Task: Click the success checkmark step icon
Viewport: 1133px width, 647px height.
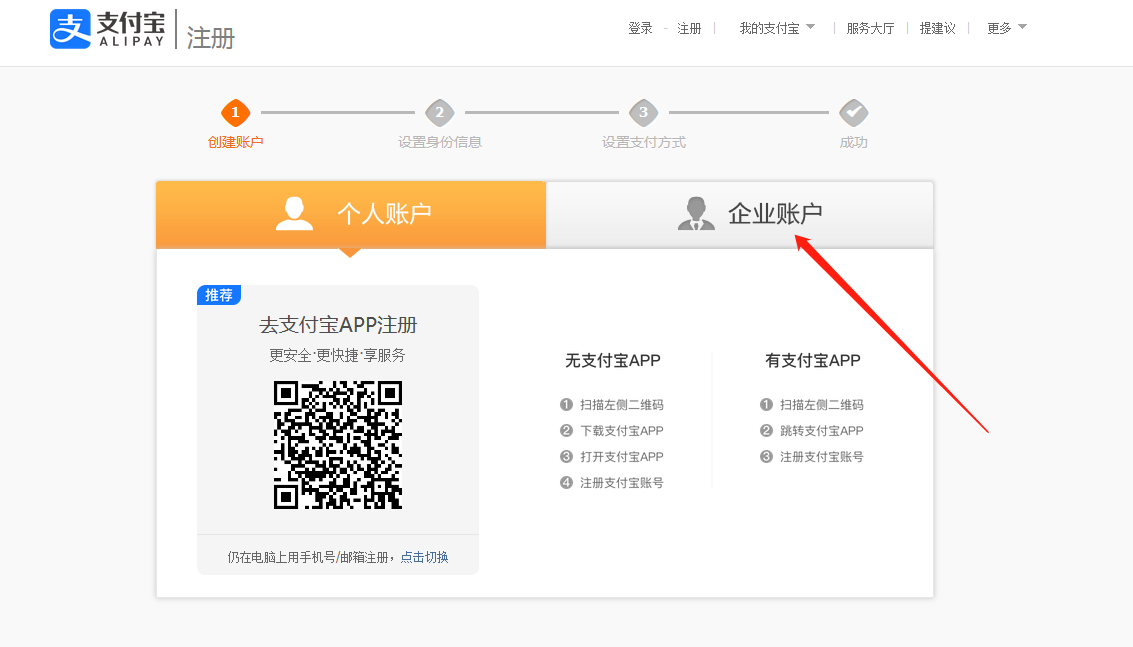Action: (x=853, y=112)
